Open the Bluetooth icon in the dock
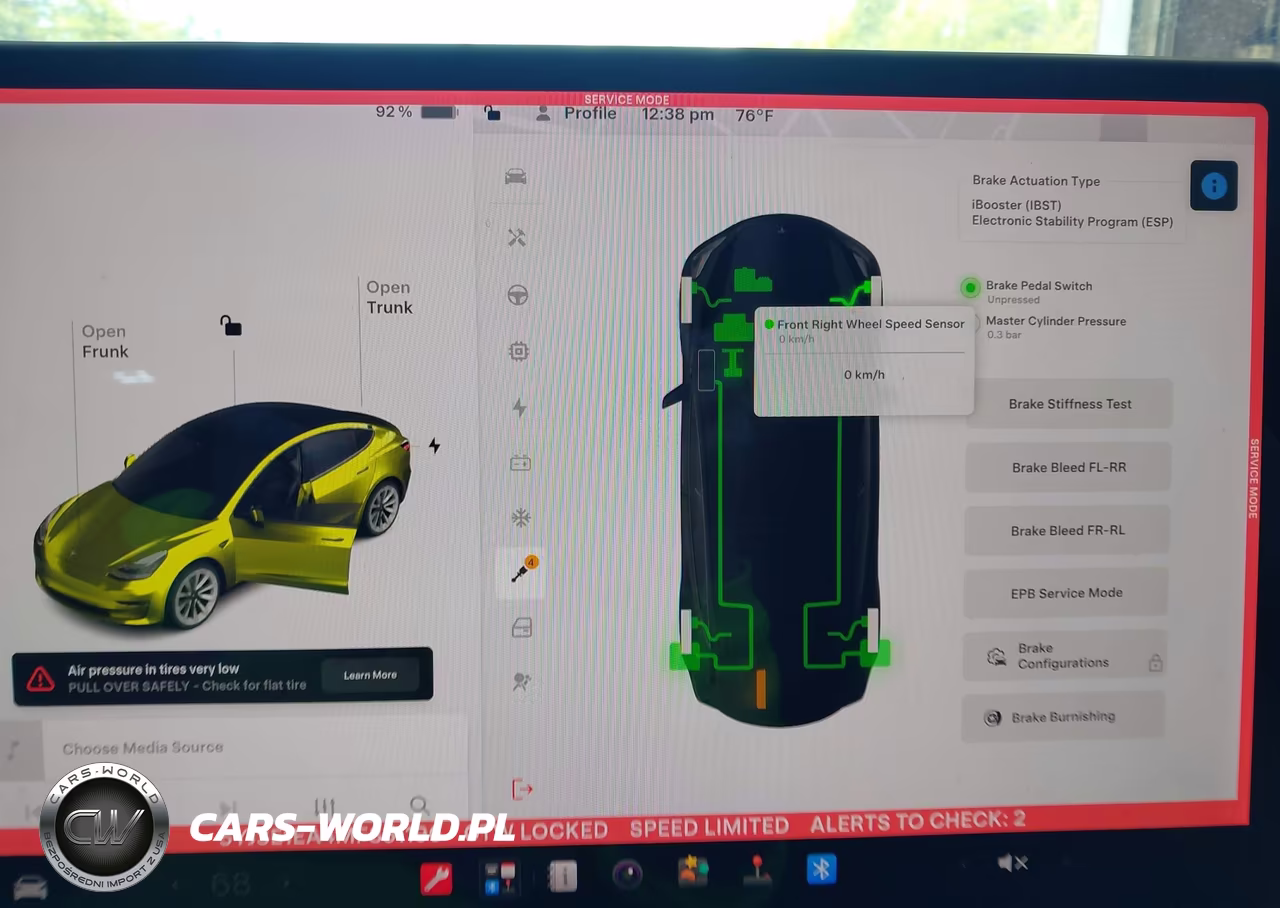The width and height of the screenshot is (1280, 908). (821, 868)
